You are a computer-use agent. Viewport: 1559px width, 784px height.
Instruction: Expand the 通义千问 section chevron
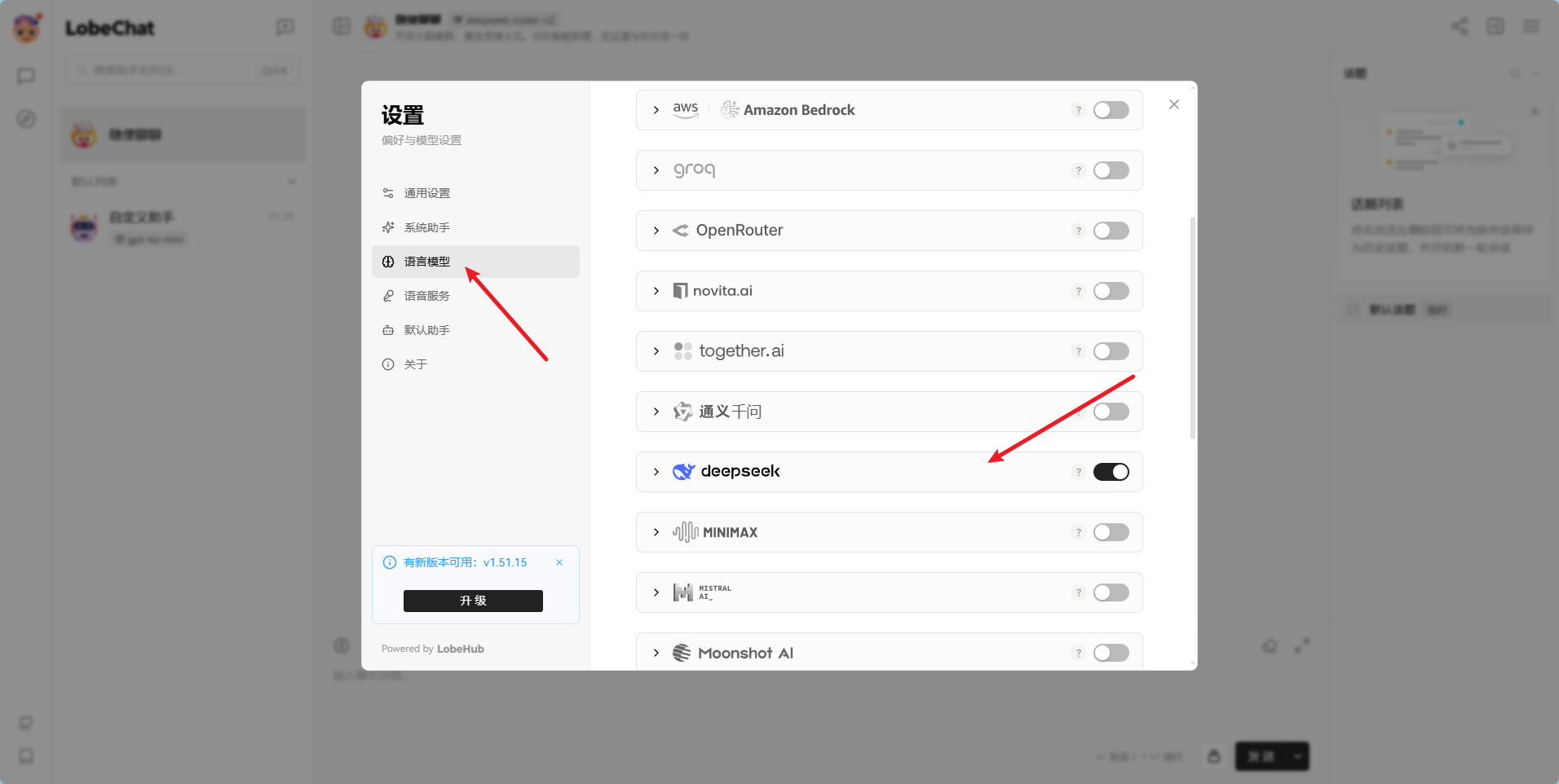pyautogui.click(x=656, y=412)
